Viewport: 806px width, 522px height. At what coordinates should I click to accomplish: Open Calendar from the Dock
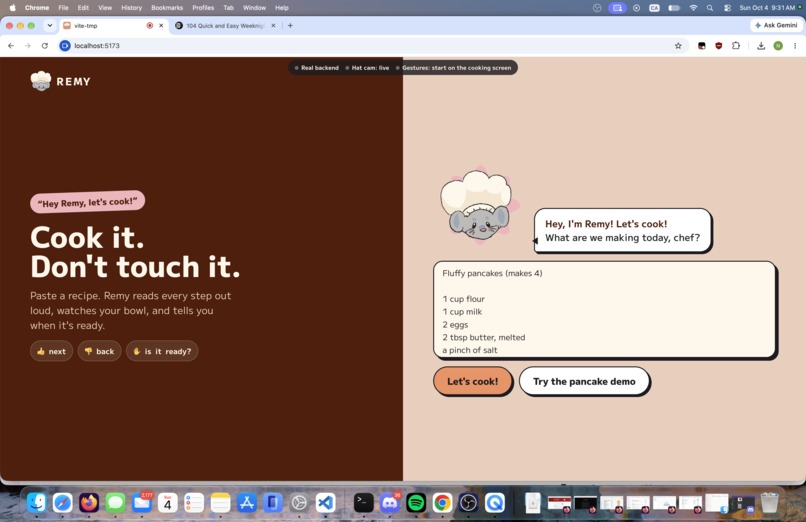(x=168, y=502)
